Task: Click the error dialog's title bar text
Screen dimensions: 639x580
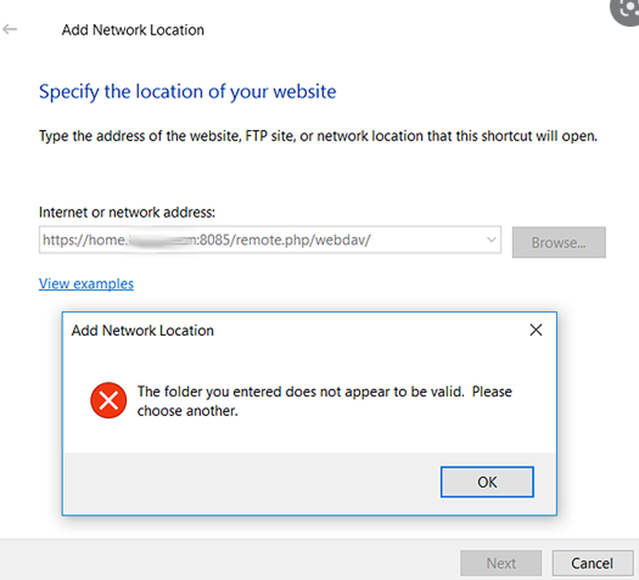Action: [x=142, y=331]
